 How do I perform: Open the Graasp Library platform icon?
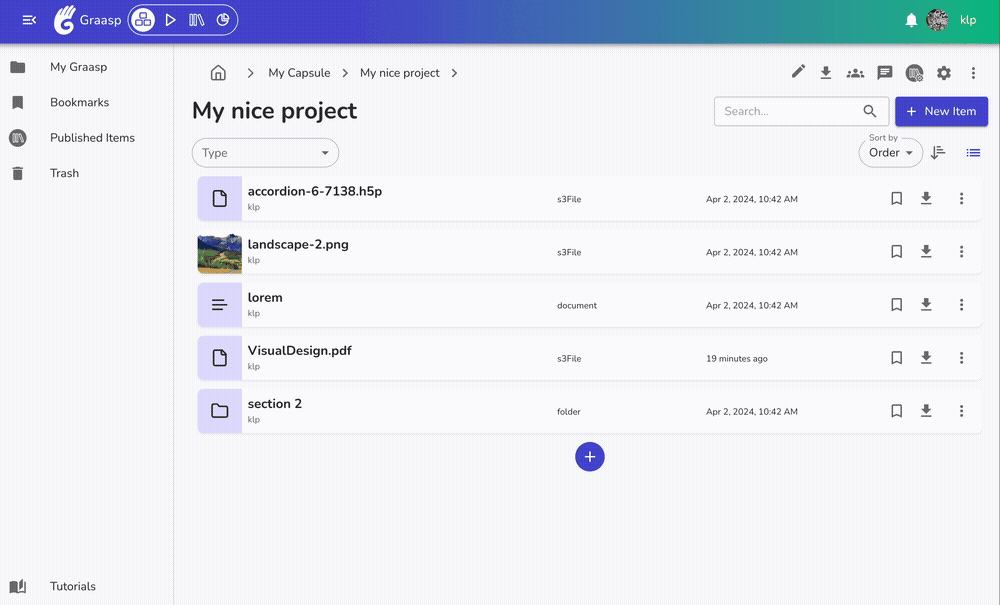[x=197, y=20]
